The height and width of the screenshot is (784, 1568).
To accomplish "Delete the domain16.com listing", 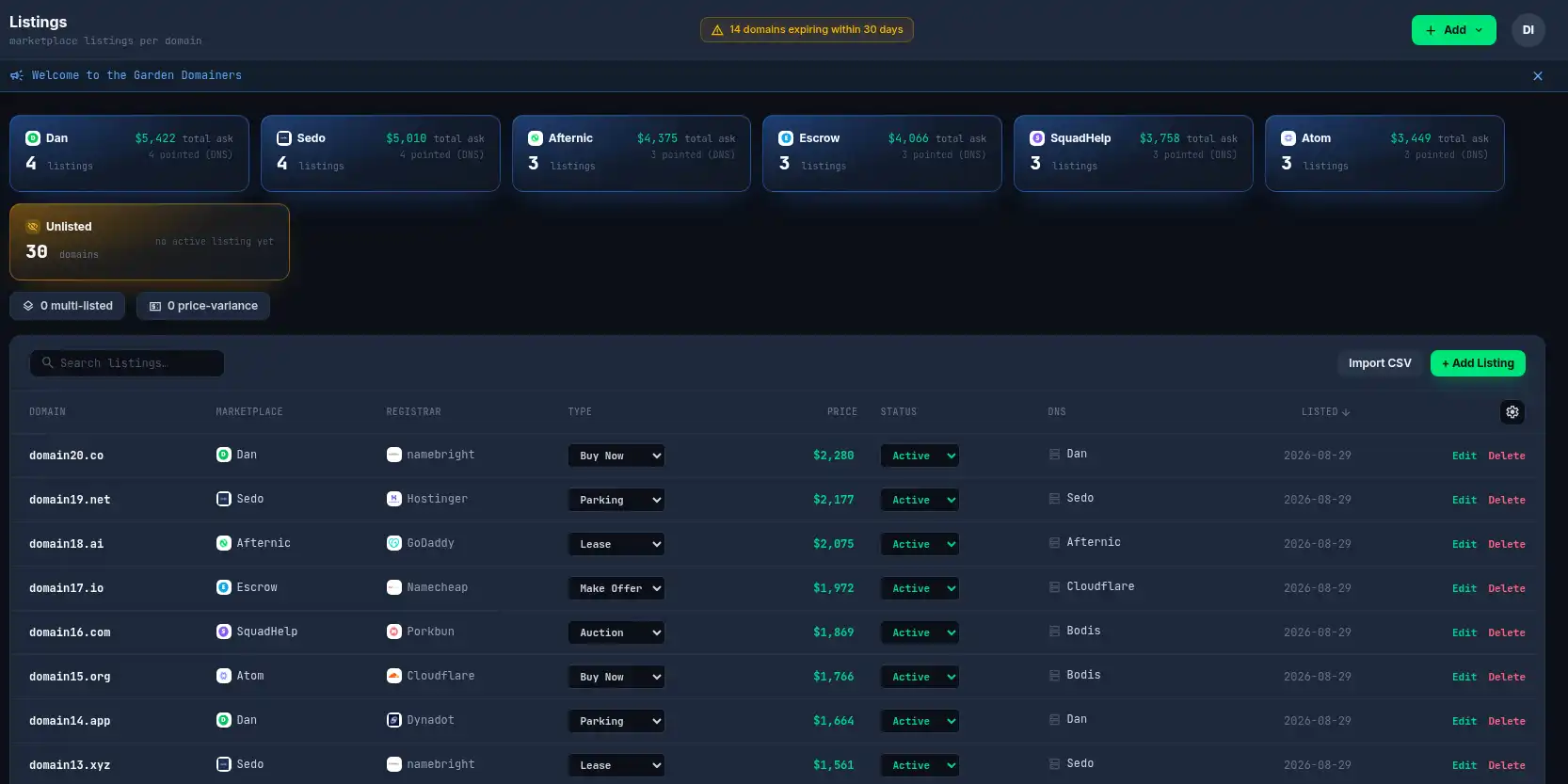I will tap(1507, 632).
